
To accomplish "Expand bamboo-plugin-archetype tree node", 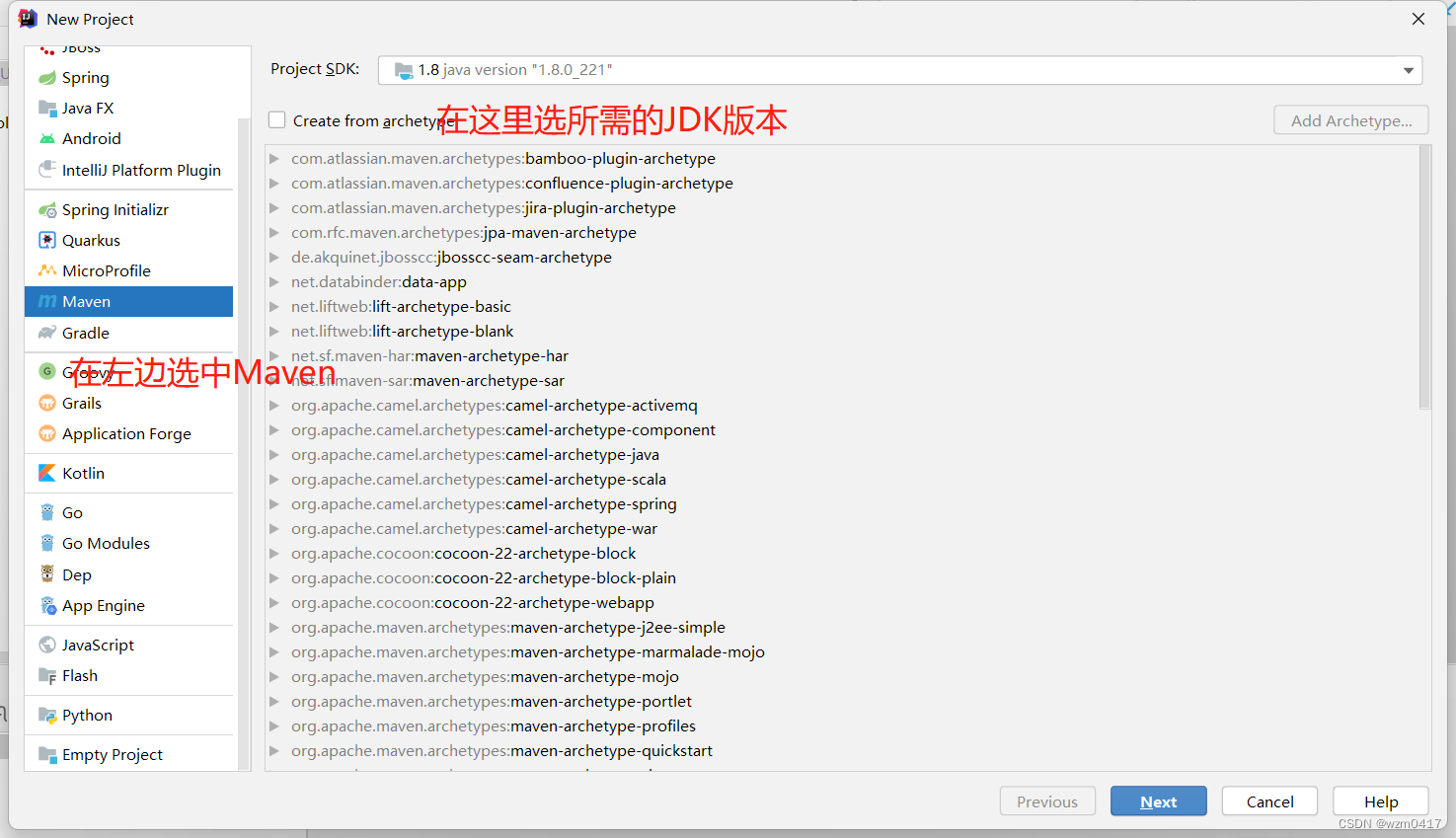I will pos(274,158).
